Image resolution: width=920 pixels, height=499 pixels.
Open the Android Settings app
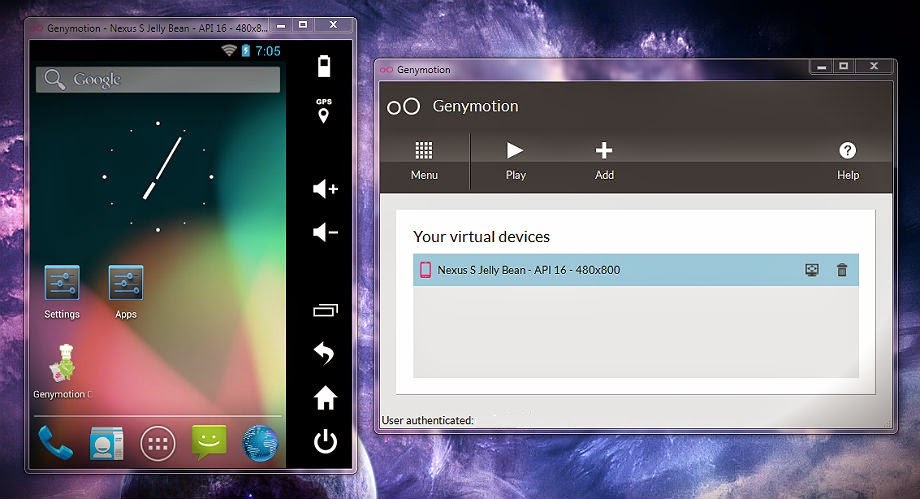point(62,292)
